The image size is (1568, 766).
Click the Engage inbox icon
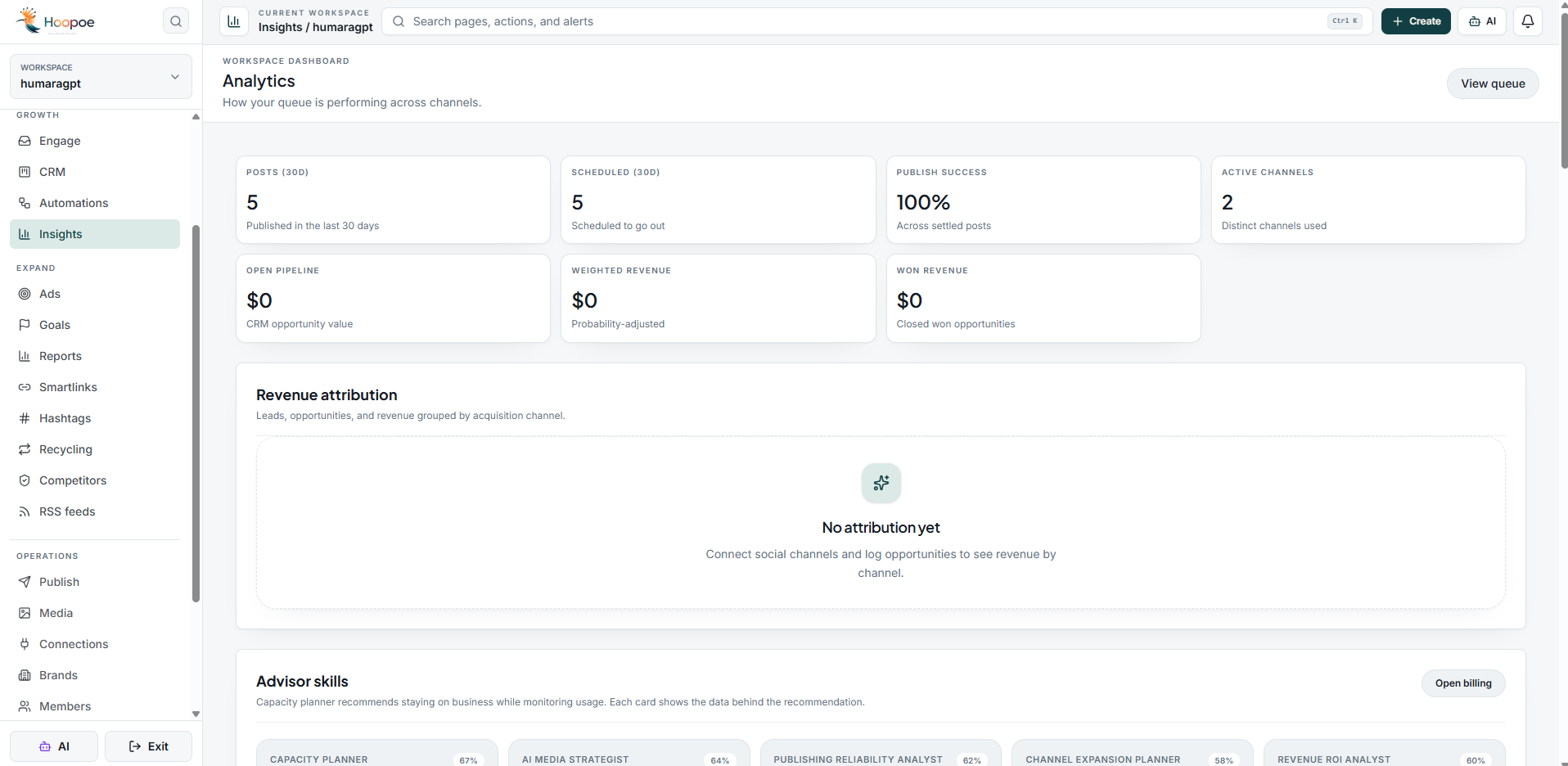[25, 141]
